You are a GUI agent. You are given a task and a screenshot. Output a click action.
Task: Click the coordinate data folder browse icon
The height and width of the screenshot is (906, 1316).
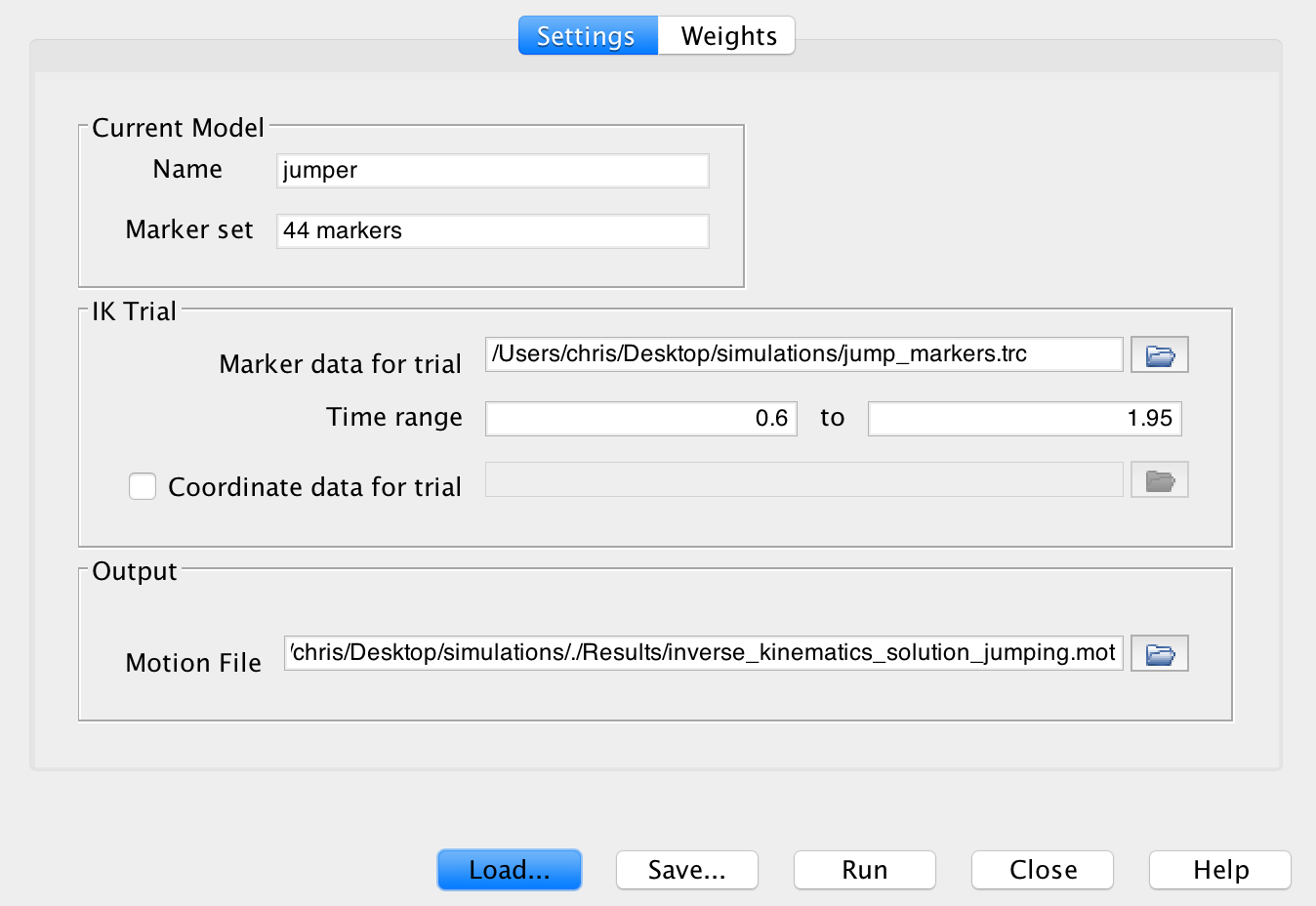pos(1159,479)
